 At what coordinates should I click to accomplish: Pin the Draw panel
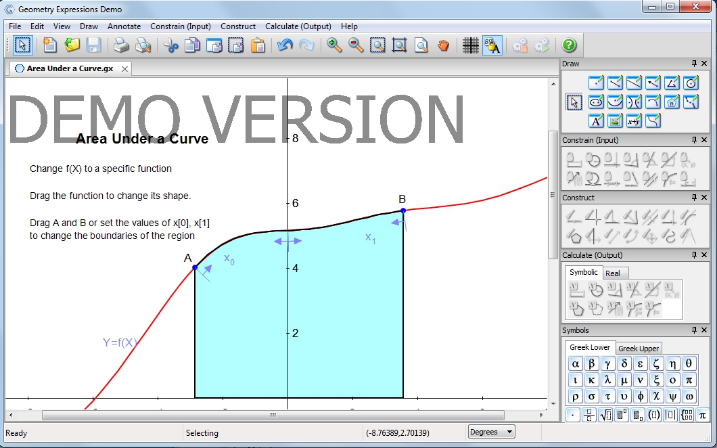pos(695,64)
